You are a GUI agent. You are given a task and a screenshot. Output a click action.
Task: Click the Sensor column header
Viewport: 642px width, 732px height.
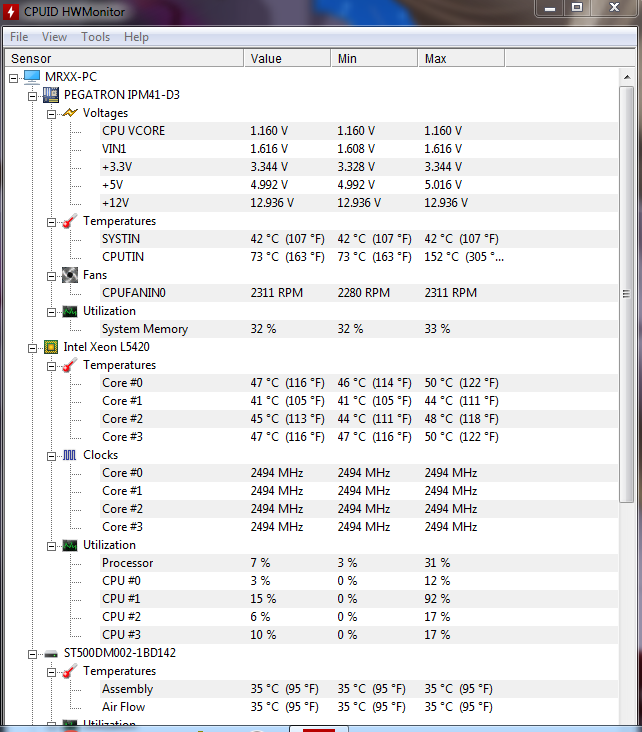point(124,58)
